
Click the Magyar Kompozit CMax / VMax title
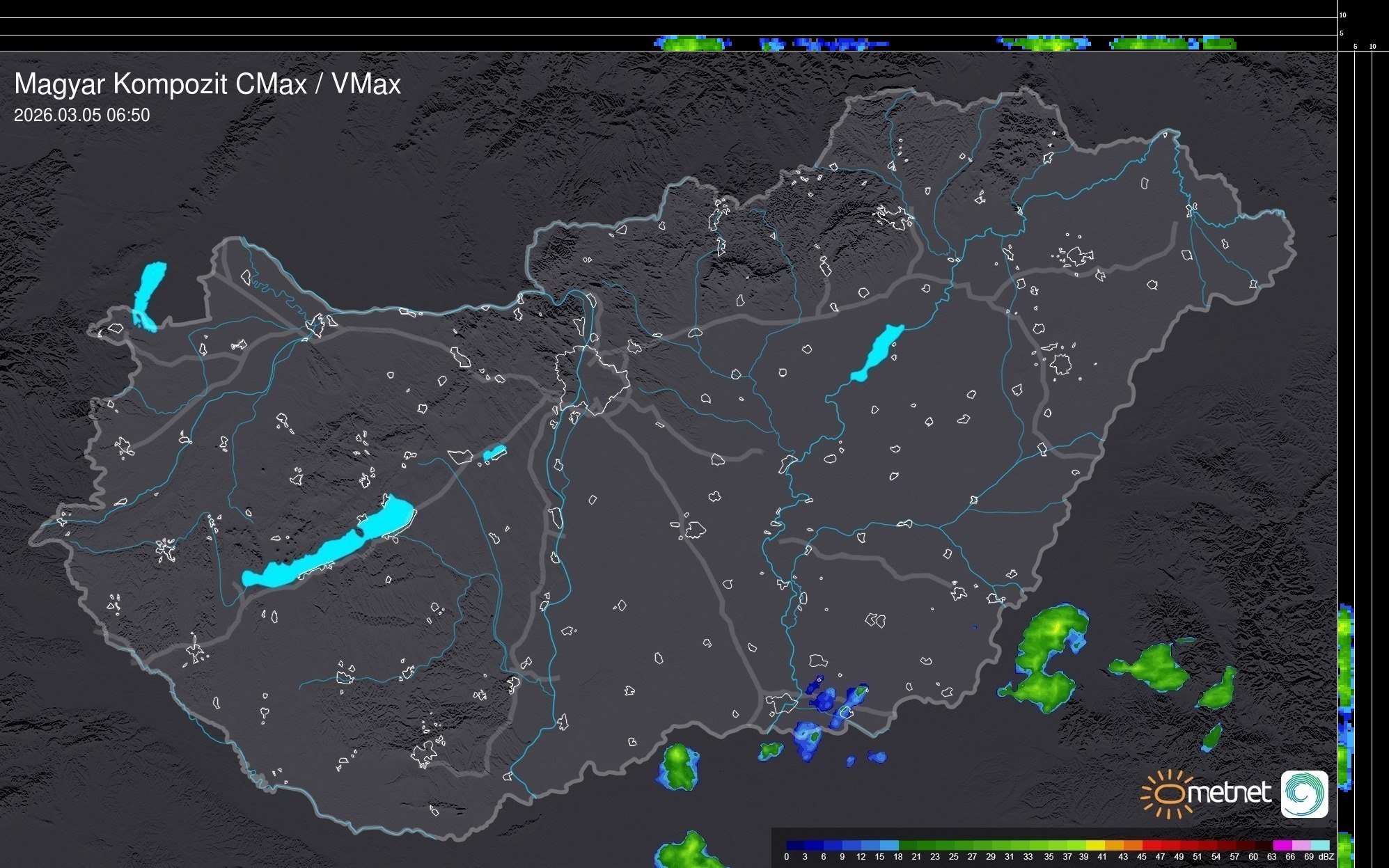[x=207, y=84]
